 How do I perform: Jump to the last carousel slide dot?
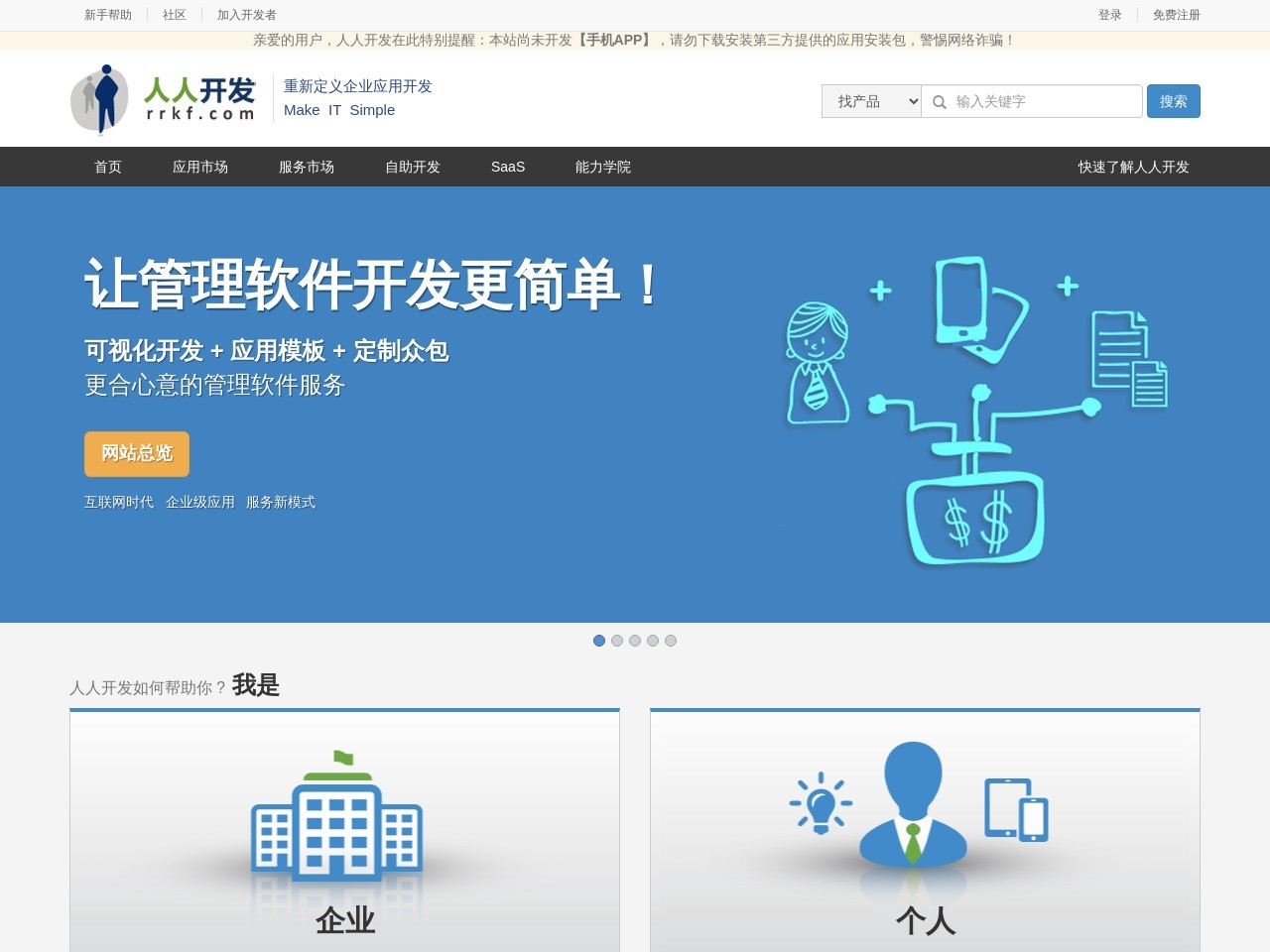[x=671, y=641]
